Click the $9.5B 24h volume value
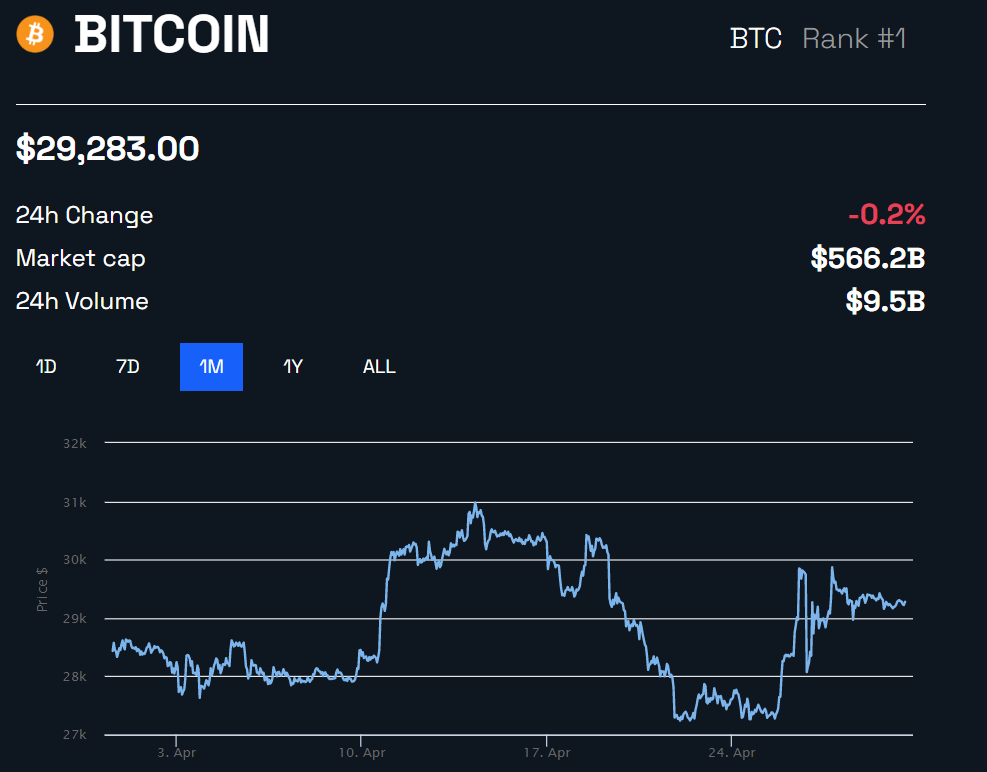This screenshot has width=987, height=772. coord(884,301)
